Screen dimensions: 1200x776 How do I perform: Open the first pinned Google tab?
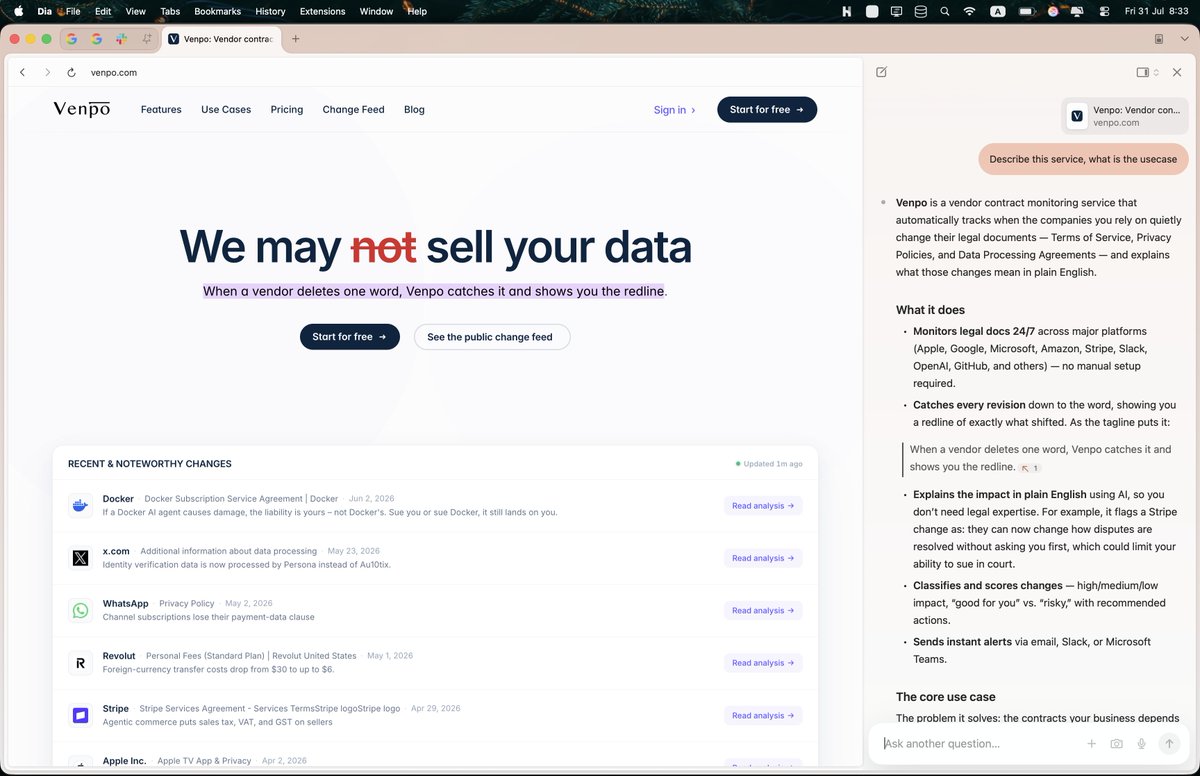[72, 39]
